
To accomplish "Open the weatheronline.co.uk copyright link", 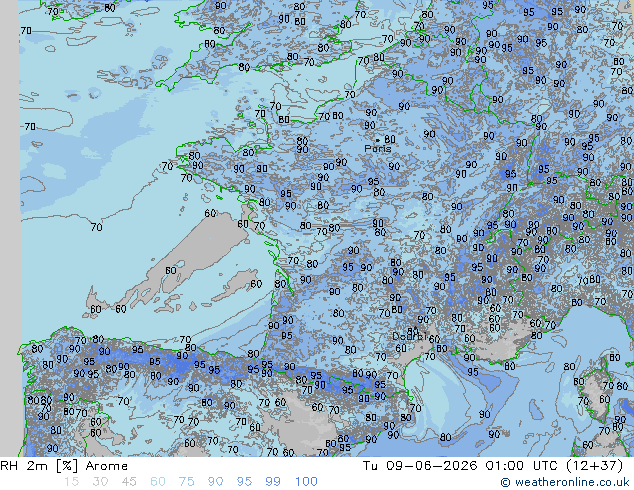I will pos(565,482).
